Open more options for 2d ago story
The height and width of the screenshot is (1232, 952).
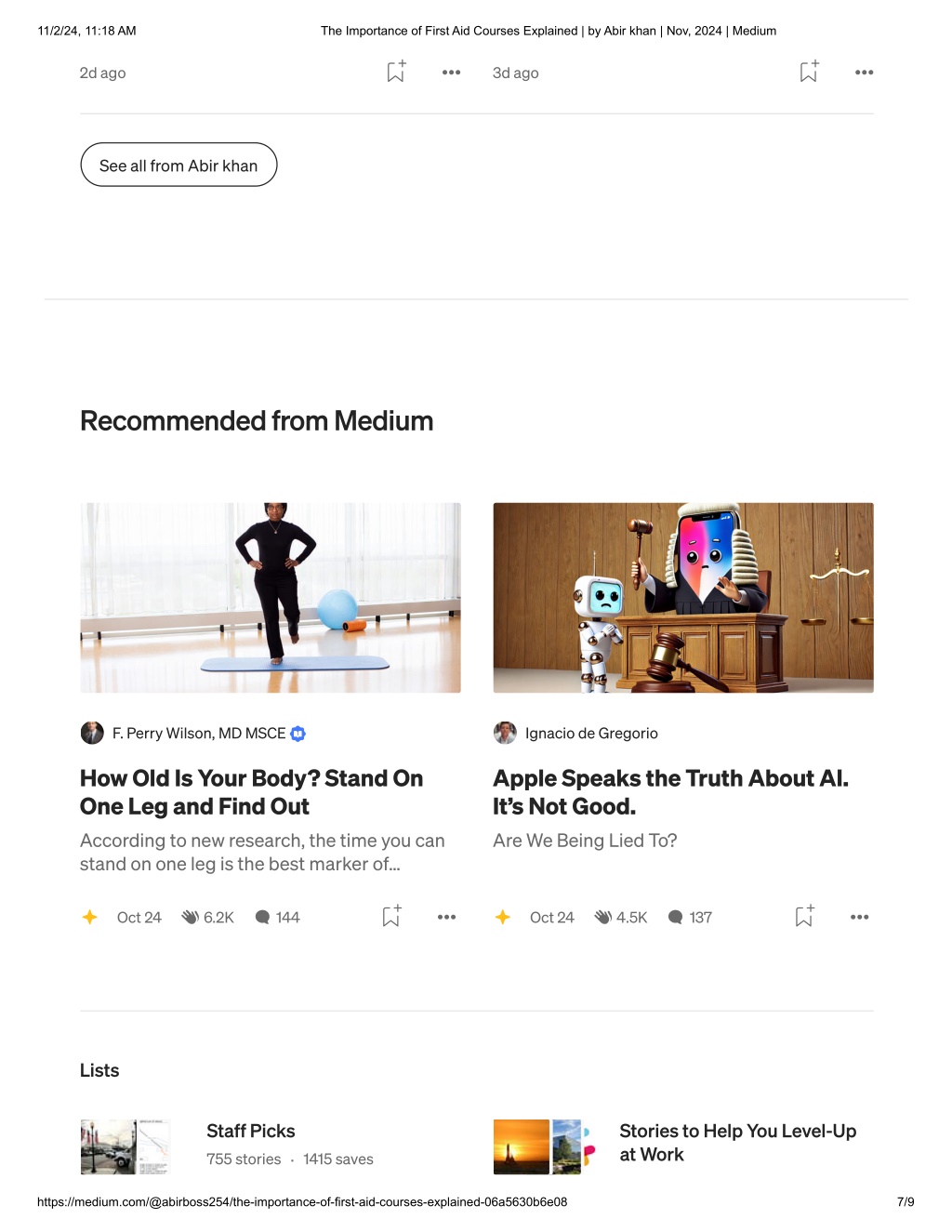pos(451,73)
